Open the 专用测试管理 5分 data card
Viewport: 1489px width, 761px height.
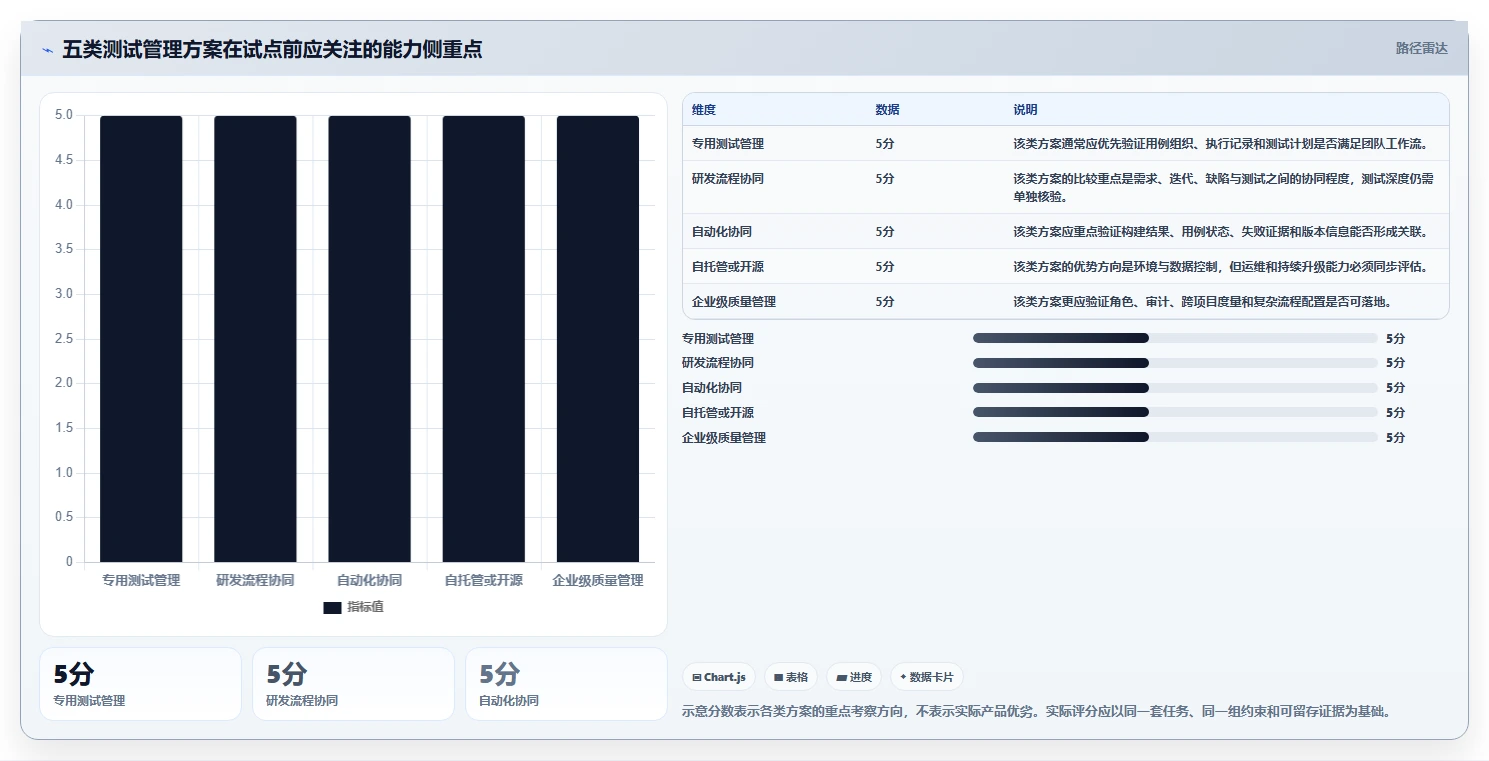(x=140, y=684)
